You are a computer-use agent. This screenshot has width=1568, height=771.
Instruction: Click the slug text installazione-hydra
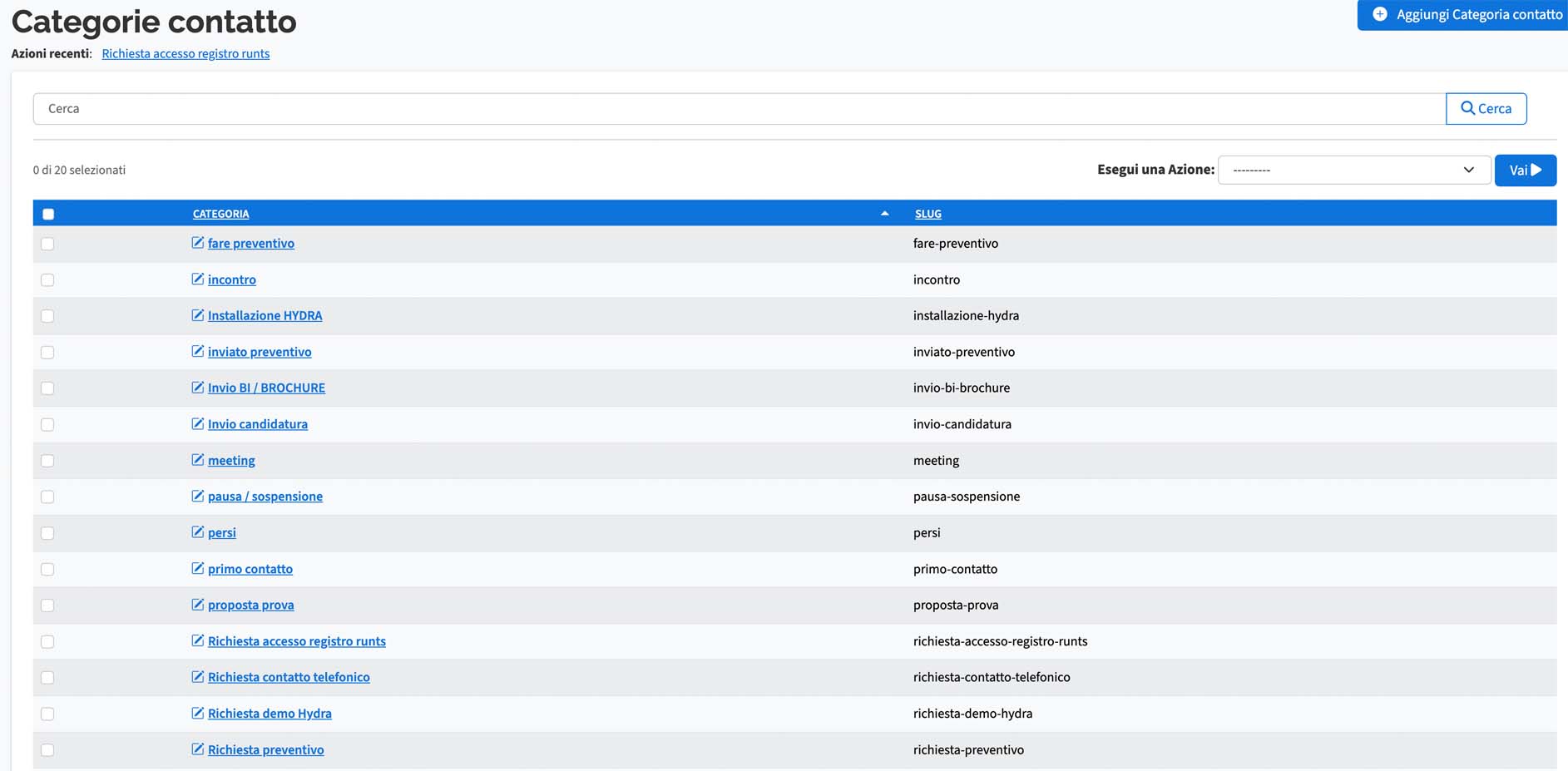[966, 315]
